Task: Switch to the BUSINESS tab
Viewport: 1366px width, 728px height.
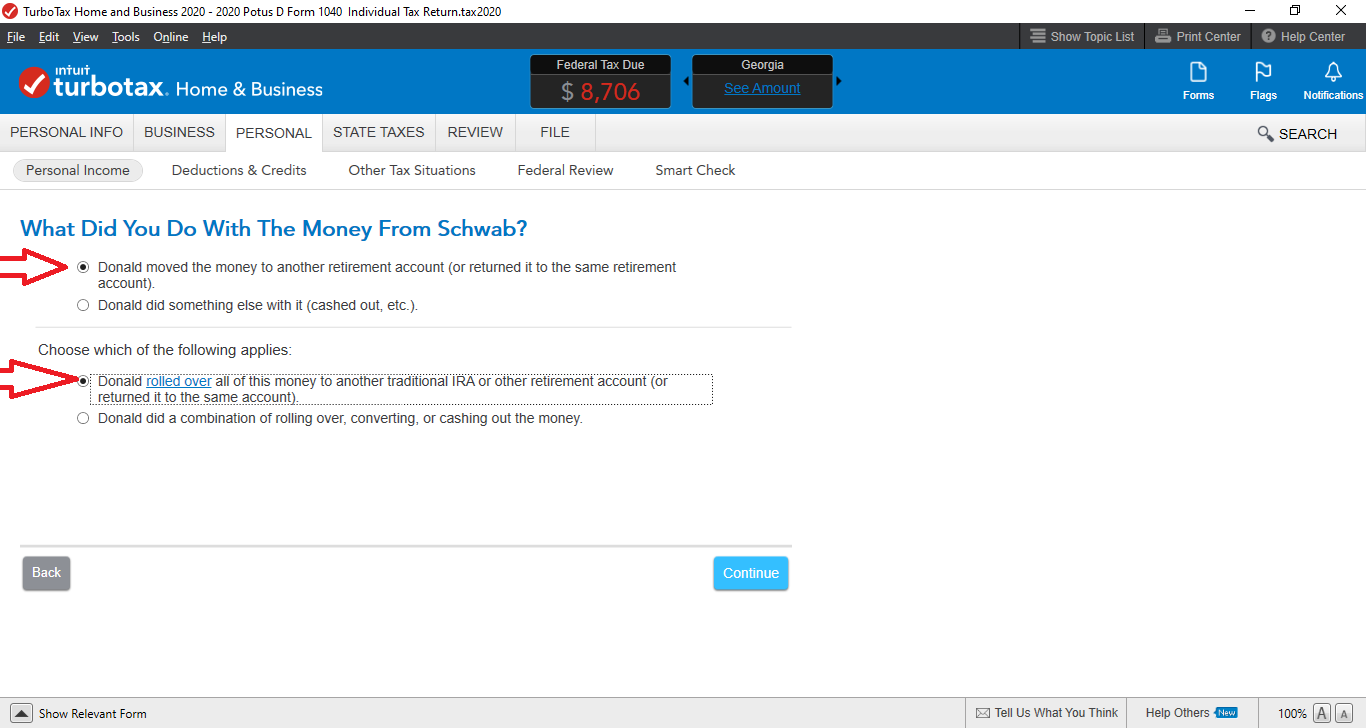Action: (x=179, y=132)
